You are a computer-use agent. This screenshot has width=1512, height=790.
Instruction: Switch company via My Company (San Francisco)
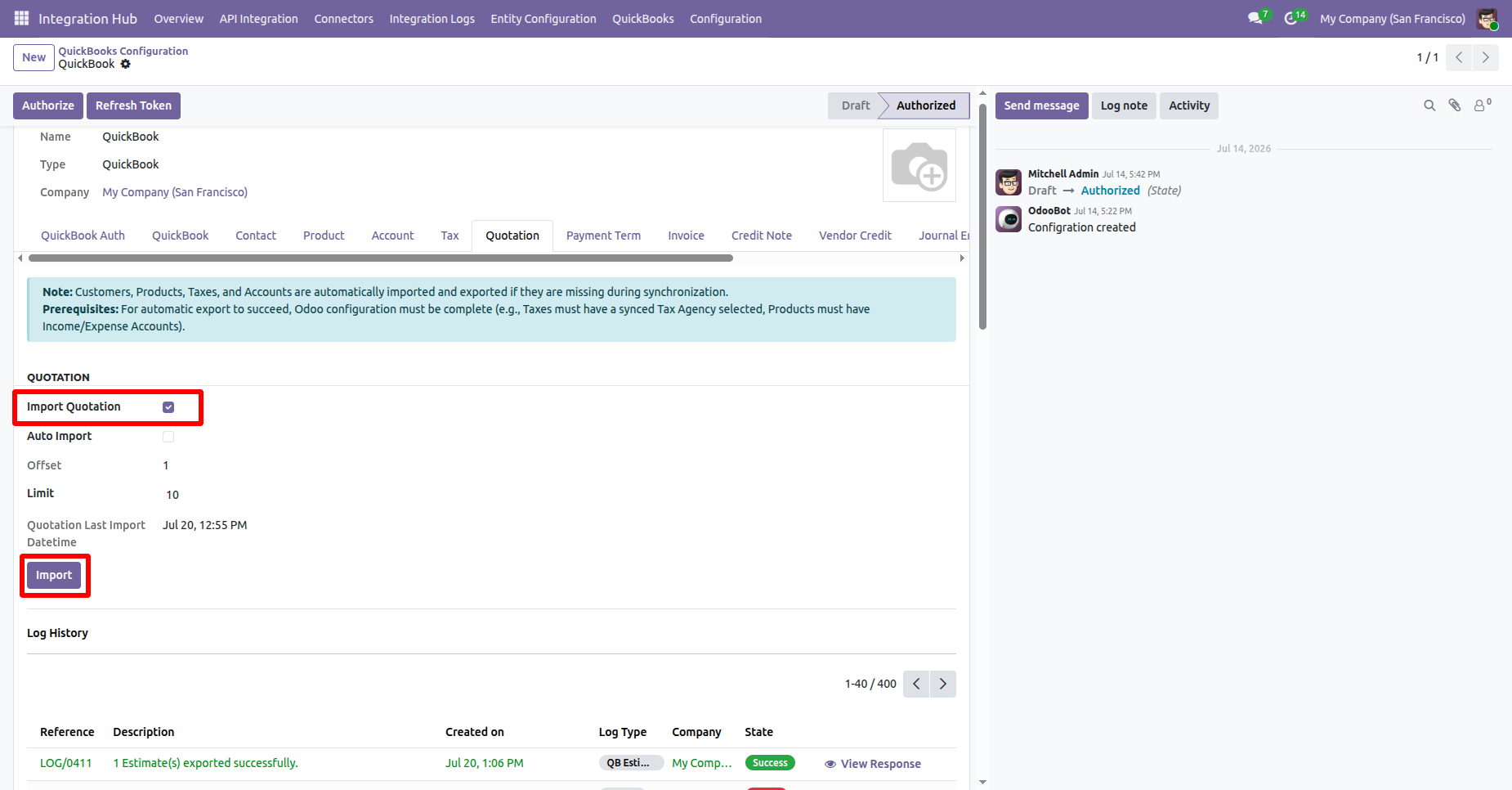[1392, 19]
